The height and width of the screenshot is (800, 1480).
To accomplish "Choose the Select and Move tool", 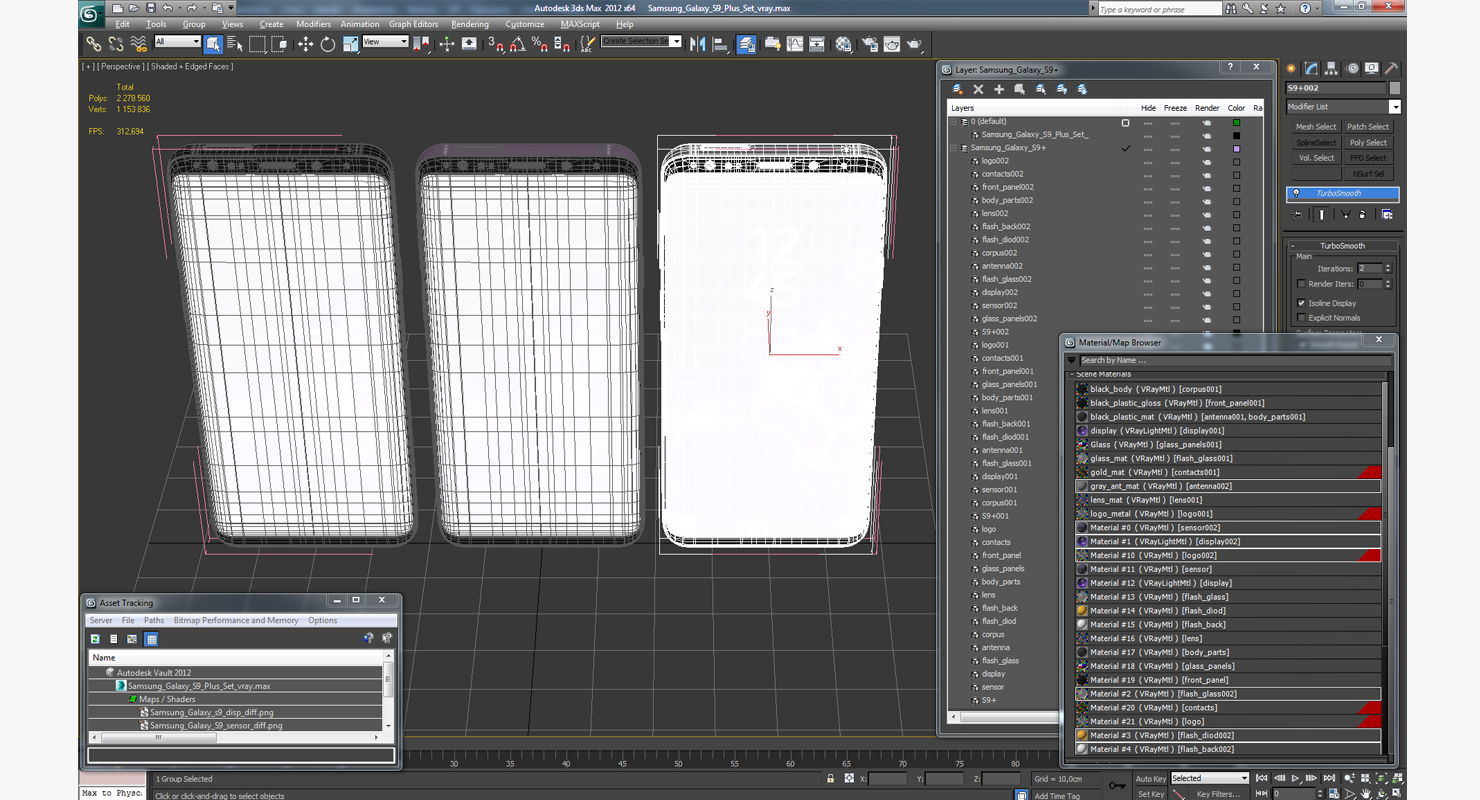I will [305, 44].
